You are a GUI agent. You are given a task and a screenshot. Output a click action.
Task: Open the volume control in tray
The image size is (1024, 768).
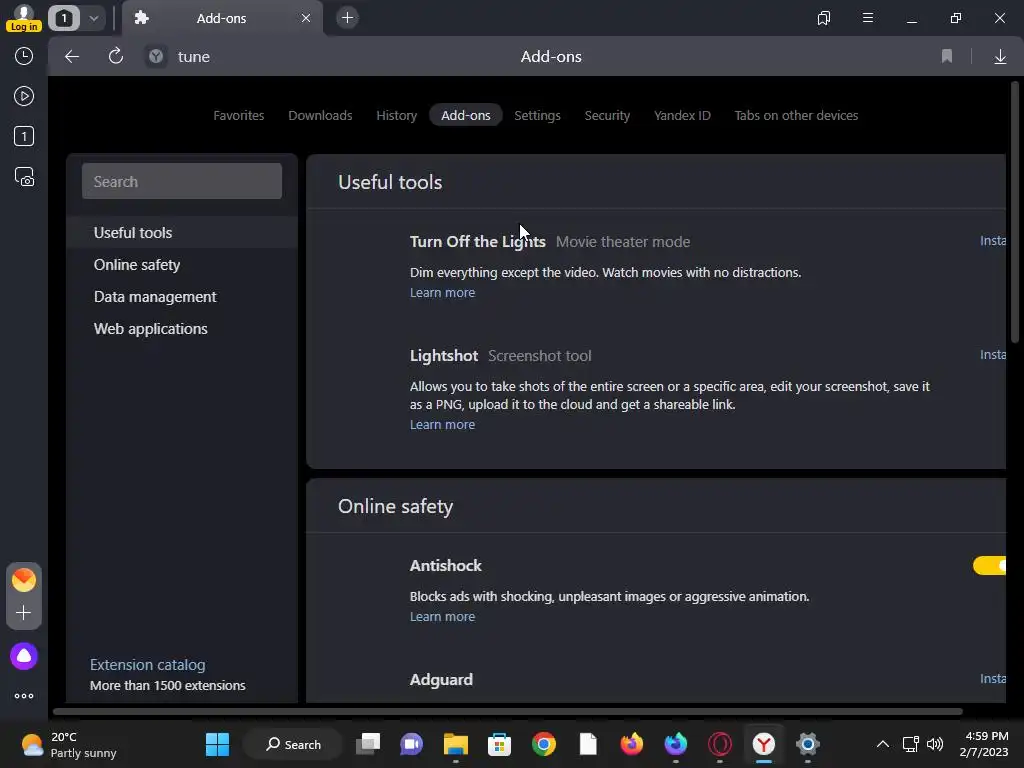[935, 744]
